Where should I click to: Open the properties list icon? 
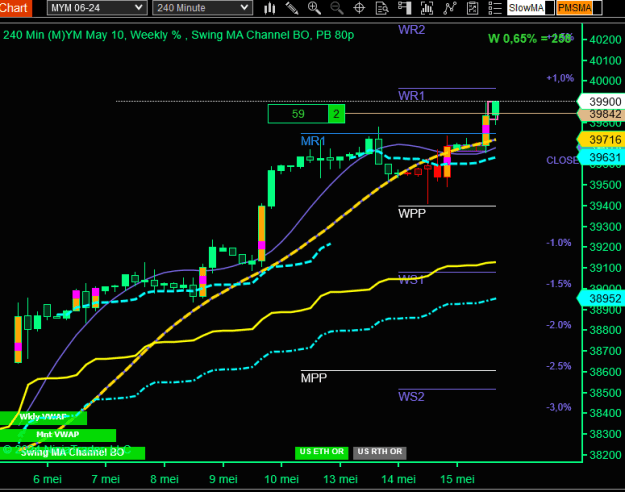495,8
